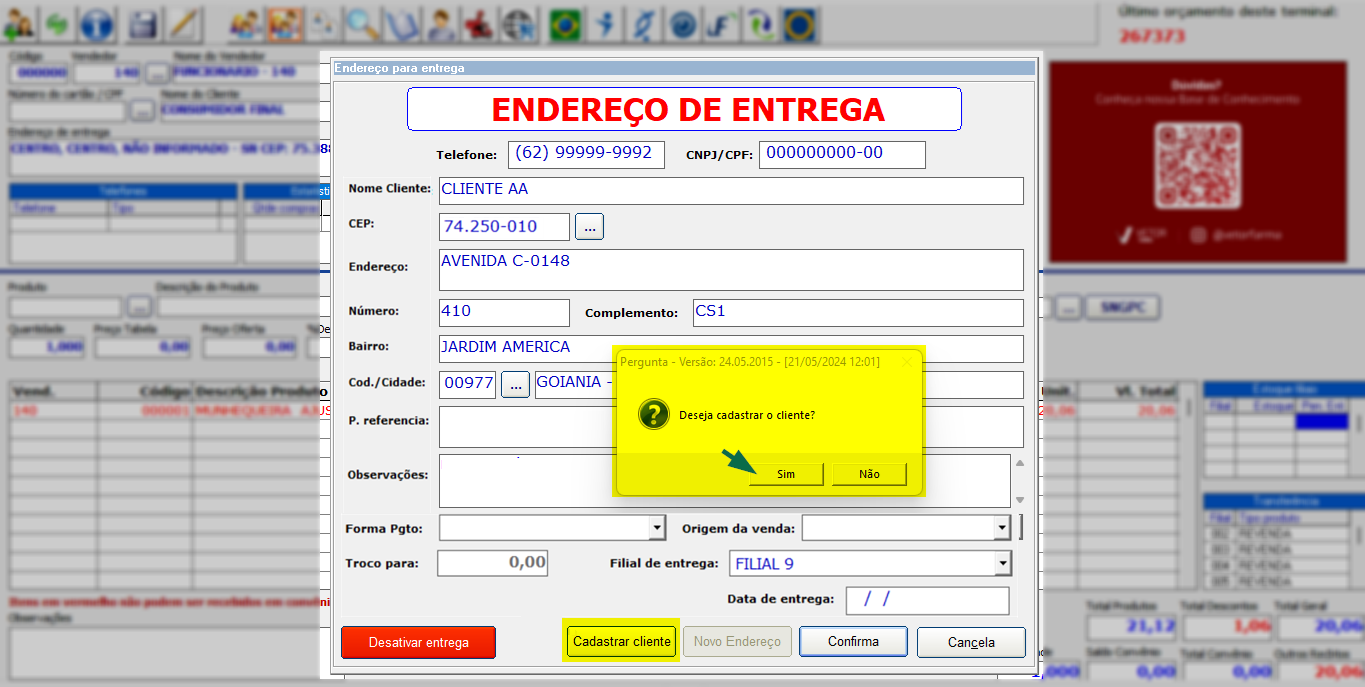This screenshot has height=687, width=1365.
Task: Expand the Origem da venda dropdown
Action: click(1002, 528)
